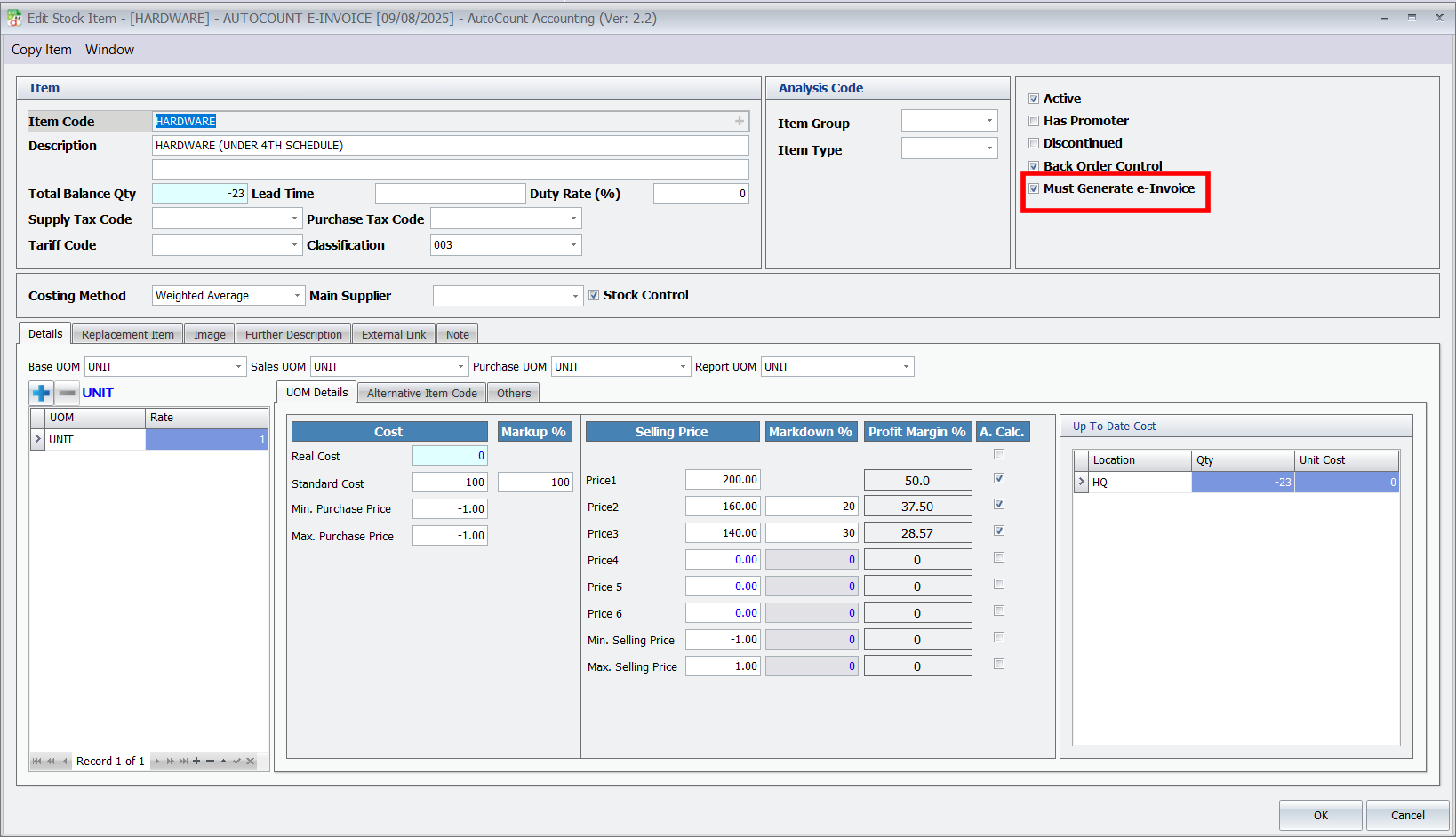Go to first record in UOM navigator
Screen dimensions: 1456x838
tap(36, 762)
